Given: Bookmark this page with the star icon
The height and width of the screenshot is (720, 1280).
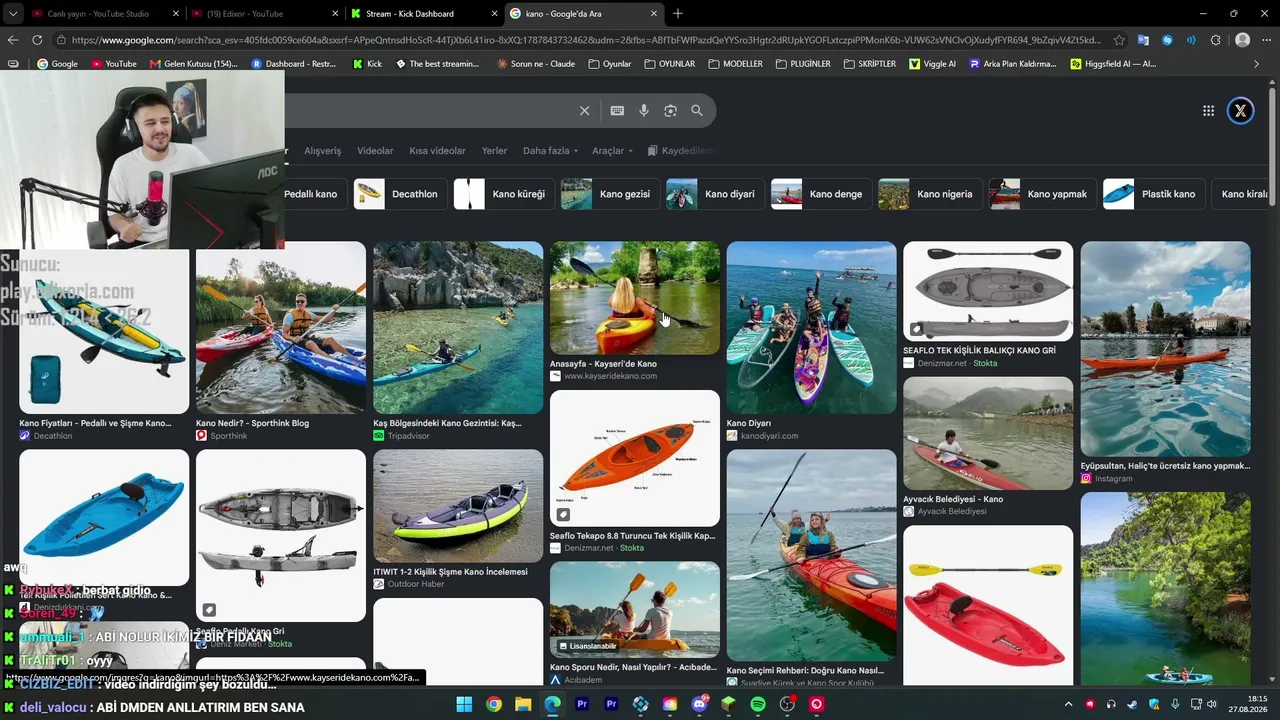Looking at the screenshot, I should click(1119, 40).
